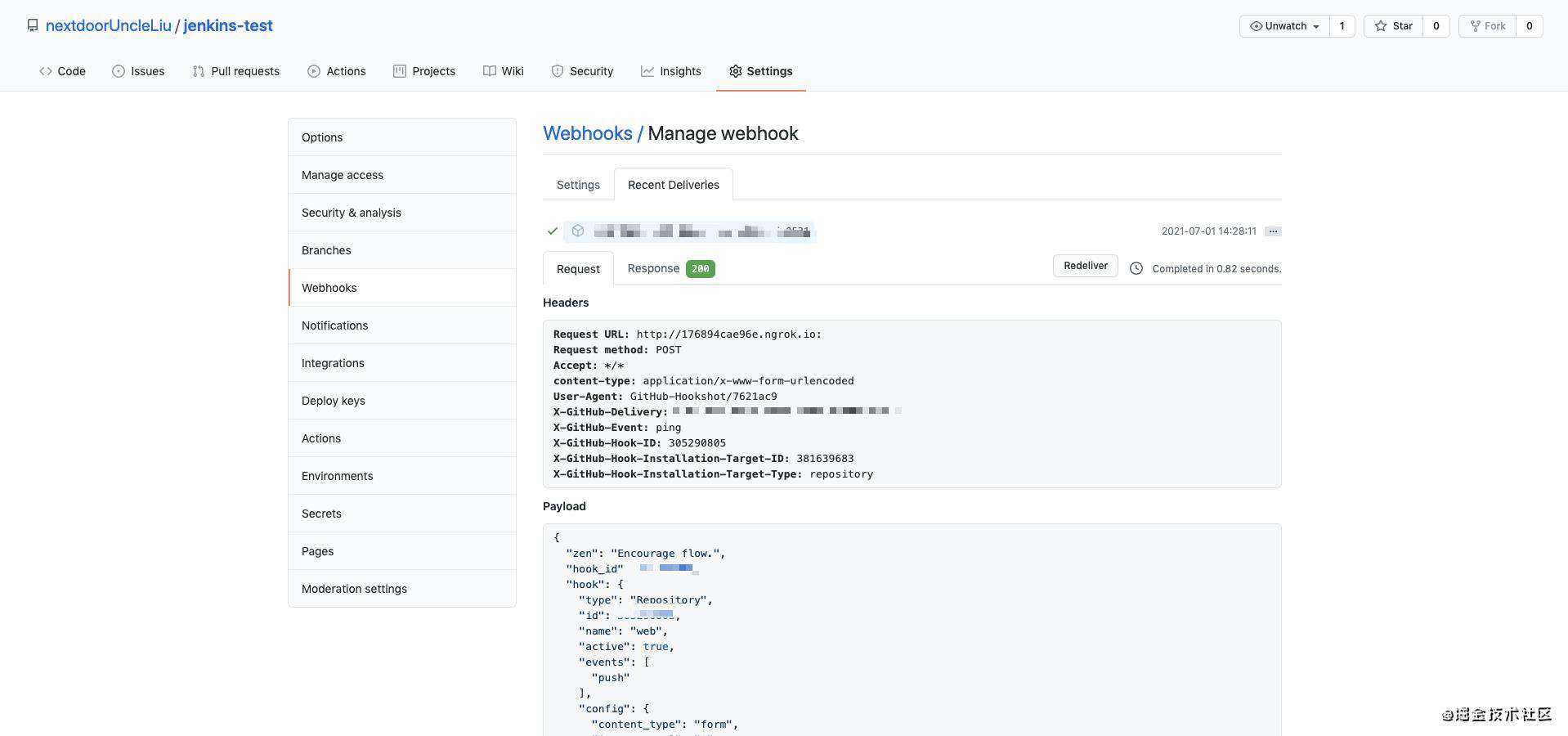Click the repository book icon beside nextdoorUncleLiu

point(33,25)
